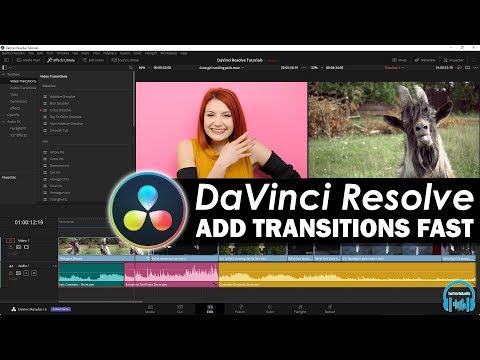Open the Inspector panel
The image size is (480, 360).
(x=453, y=60)
